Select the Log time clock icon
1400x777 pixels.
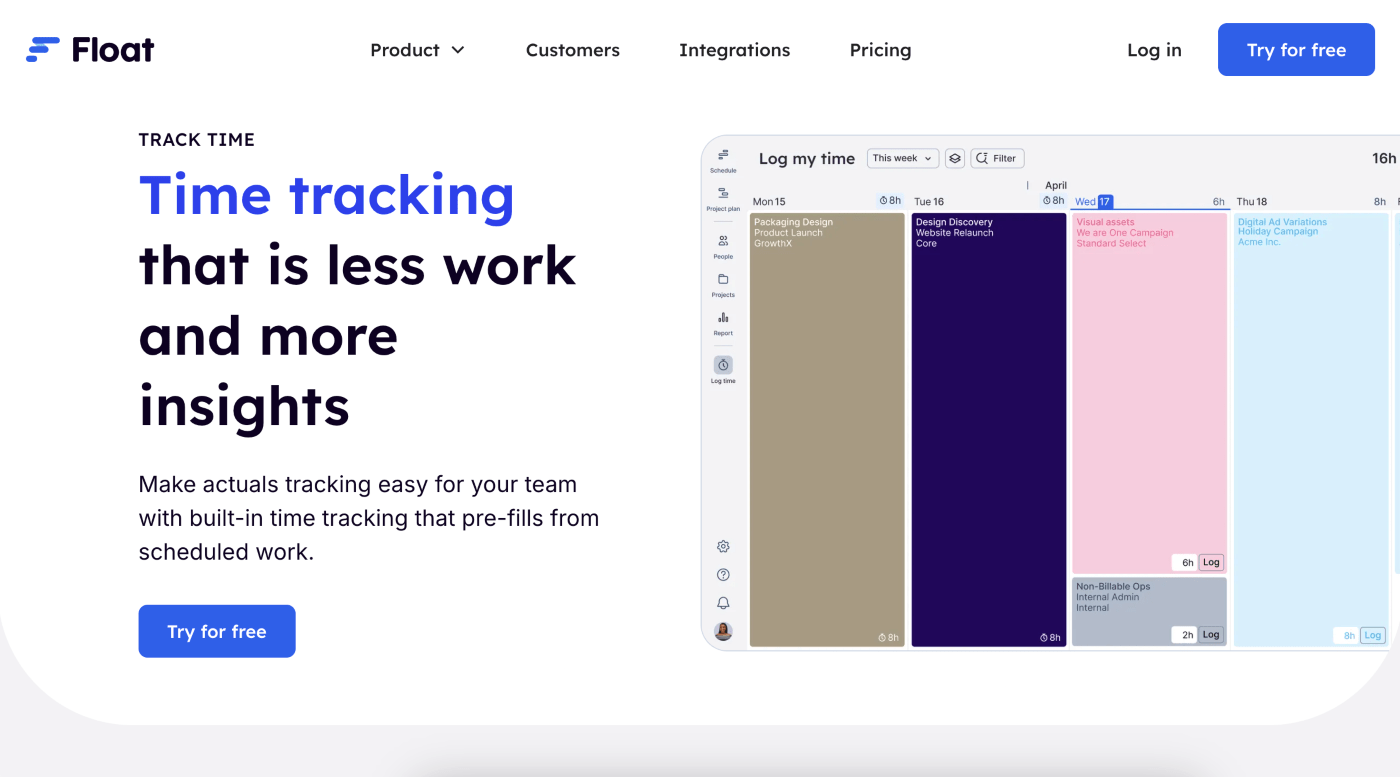point(723,365)
